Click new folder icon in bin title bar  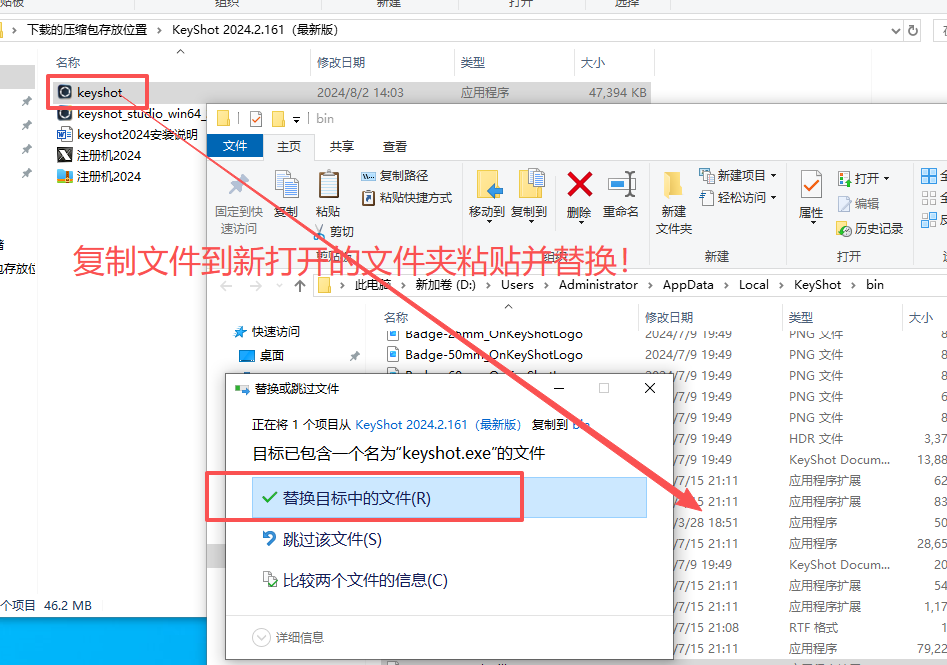pos(278,119)
